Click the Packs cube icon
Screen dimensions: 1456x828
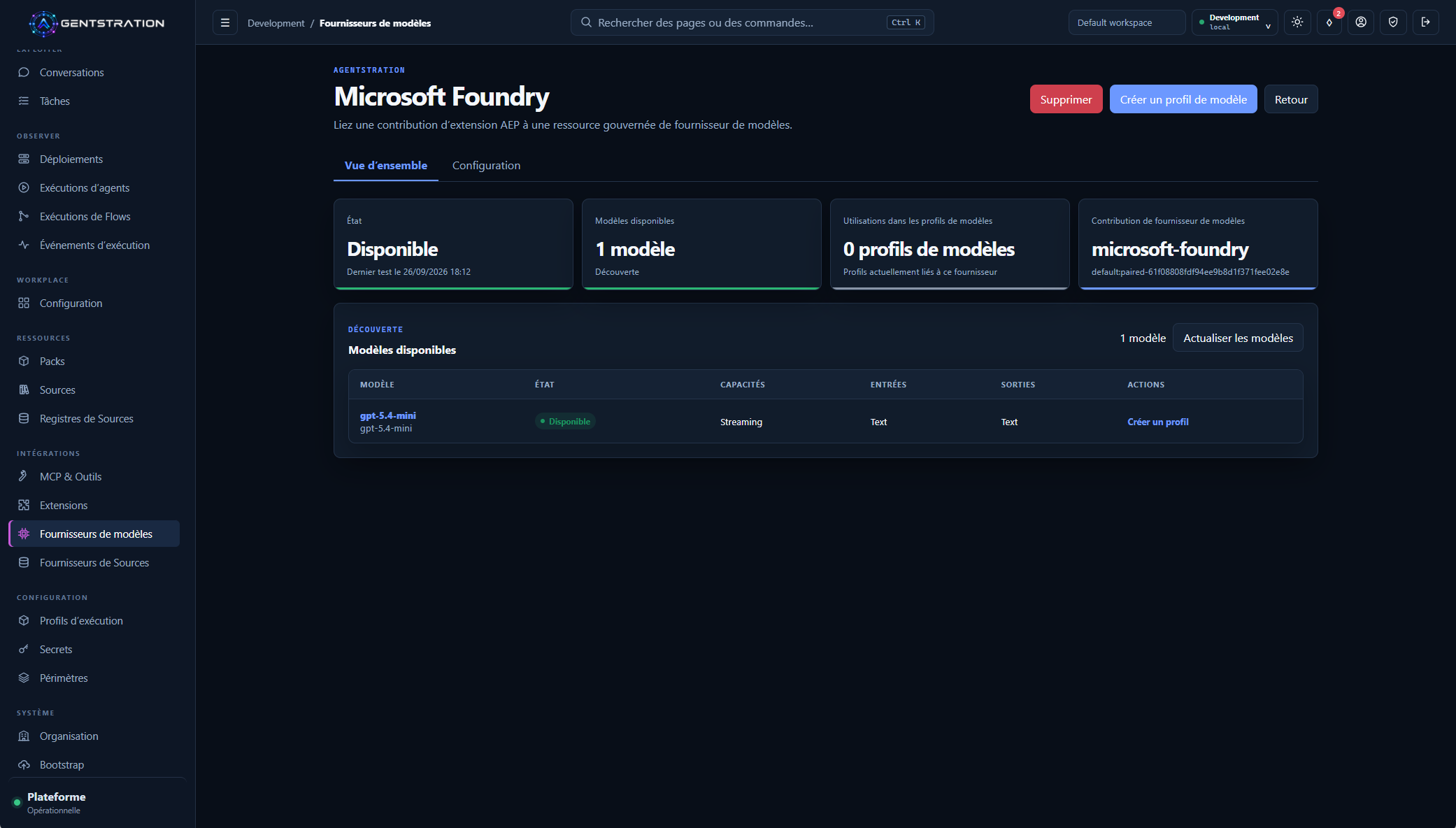tap(24, 362)
